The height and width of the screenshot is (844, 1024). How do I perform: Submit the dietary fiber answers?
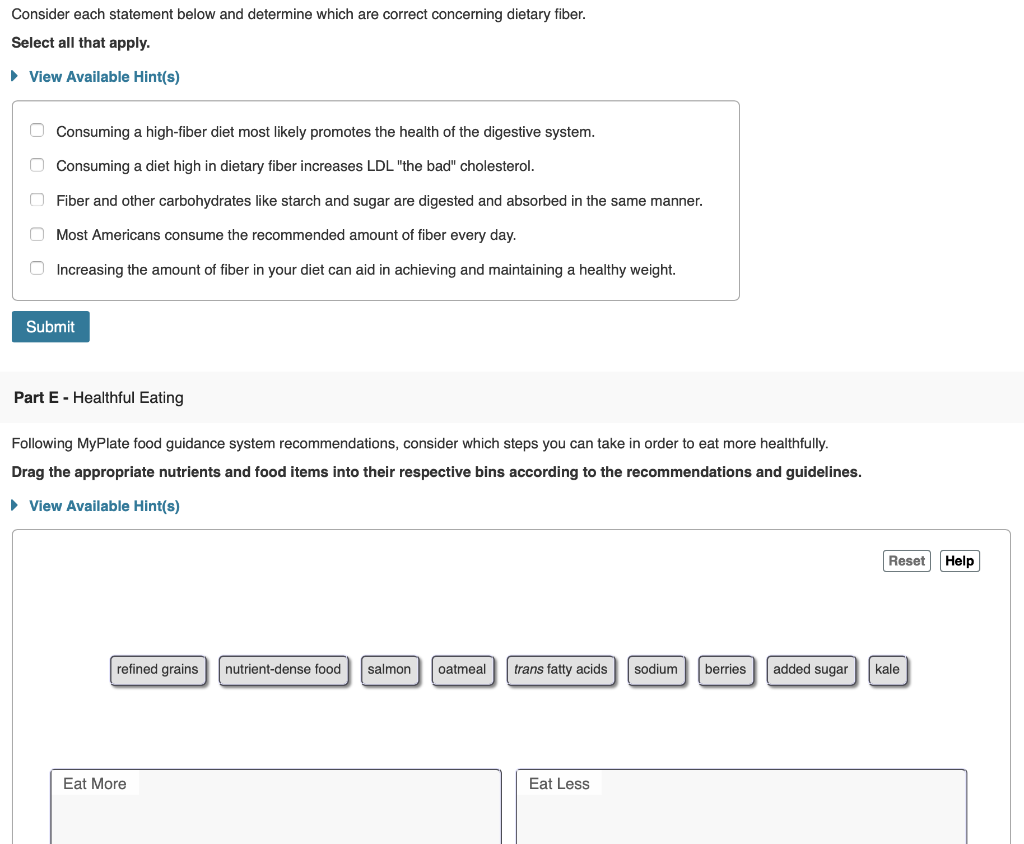50,326
